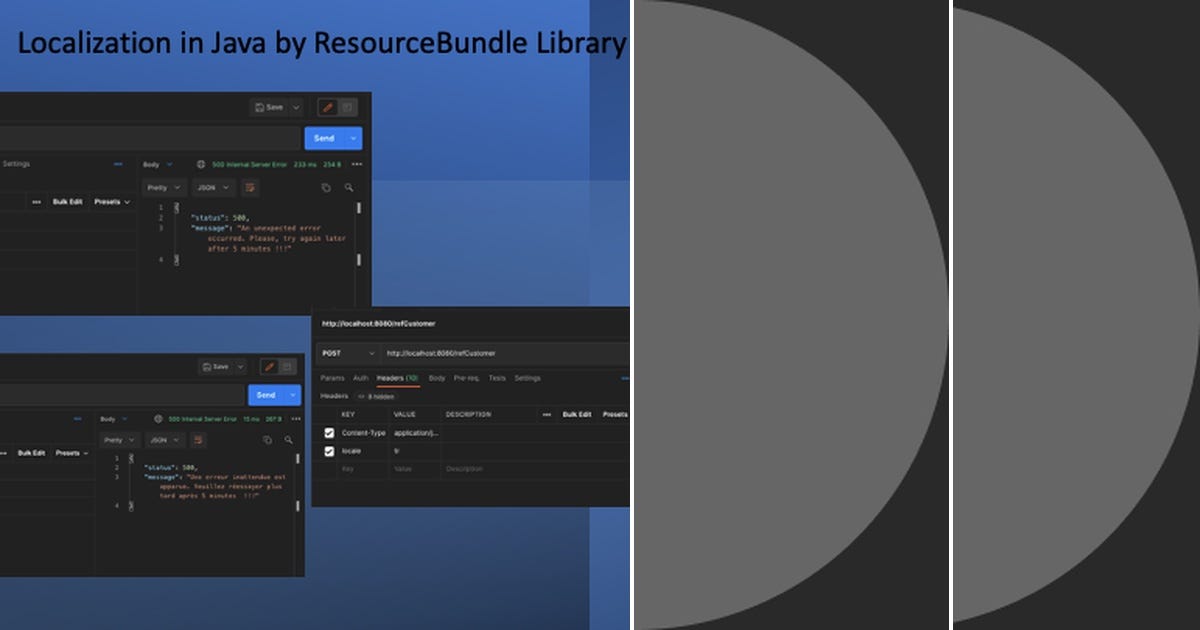Viewport: 1200px width, 630px height.
Task: Copy the English error response JSON
Action: (x=327, y=187)
